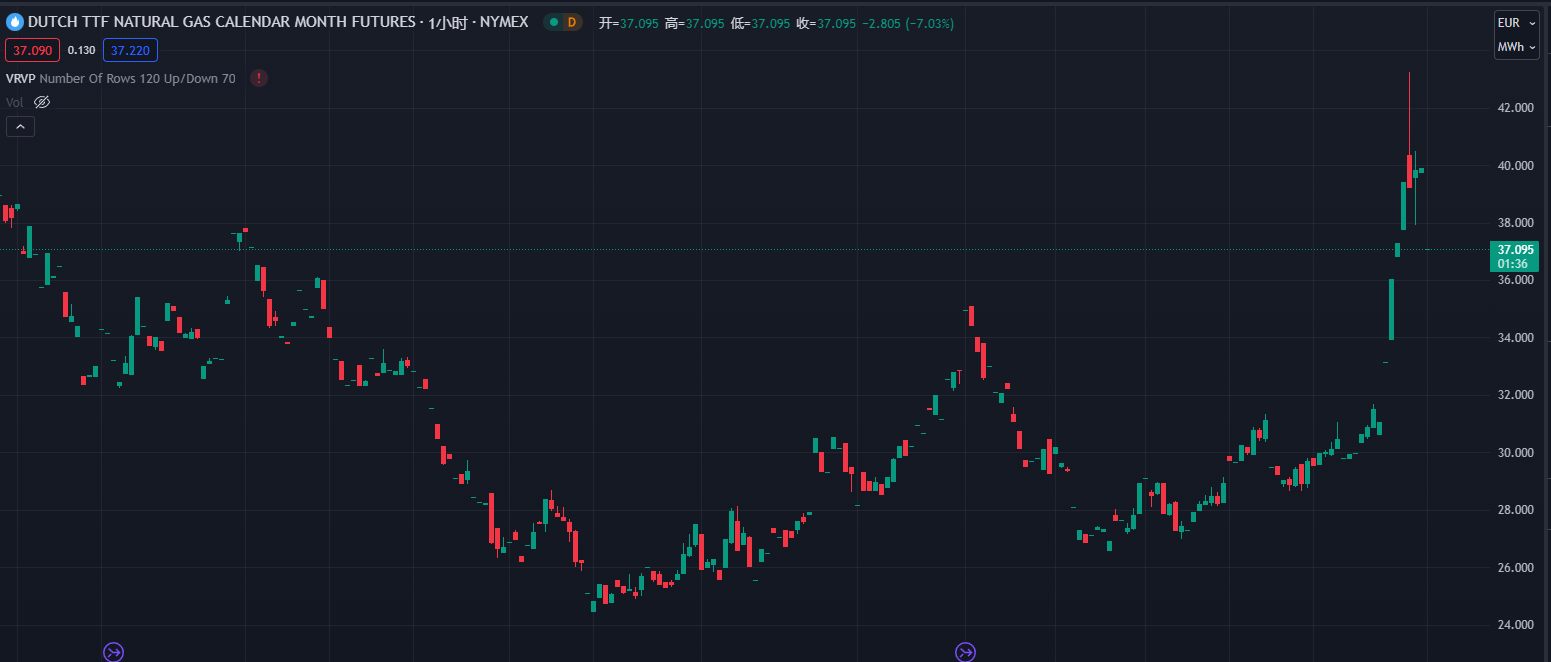Click the 40.000 price scale label

pyautogui.click(x=1515, y=166)
